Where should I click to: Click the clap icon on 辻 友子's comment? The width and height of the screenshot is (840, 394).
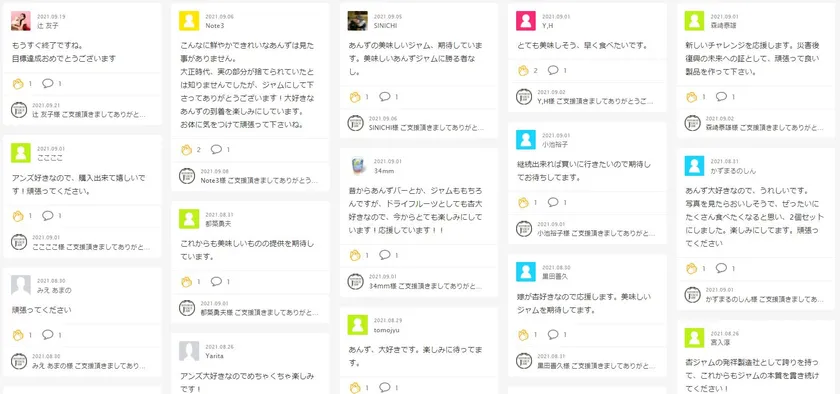(x=18, y=84)
